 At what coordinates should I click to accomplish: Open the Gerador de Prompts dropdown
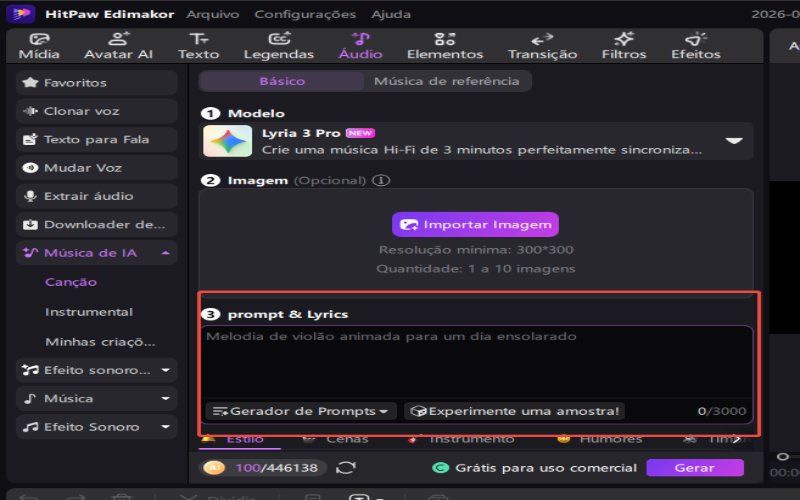click(x=301, y=411)
